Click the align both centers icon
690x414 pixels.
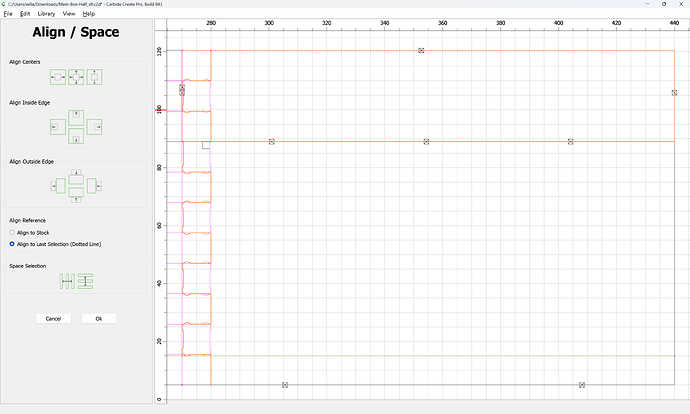point(76,77)
